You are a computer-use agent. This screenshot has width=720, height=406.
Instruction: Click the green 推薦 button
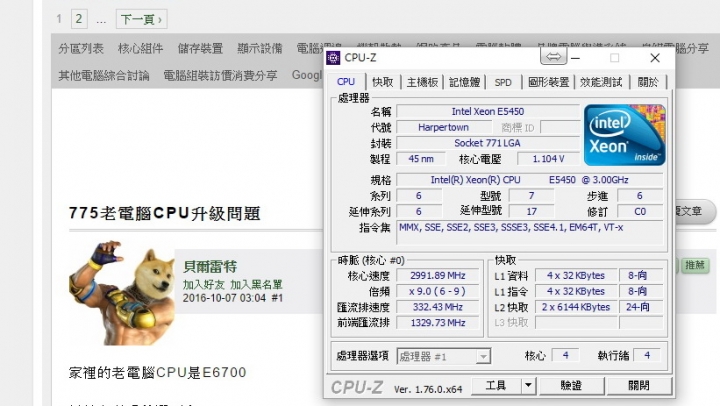pyautogui.click(x=695, y=265)
